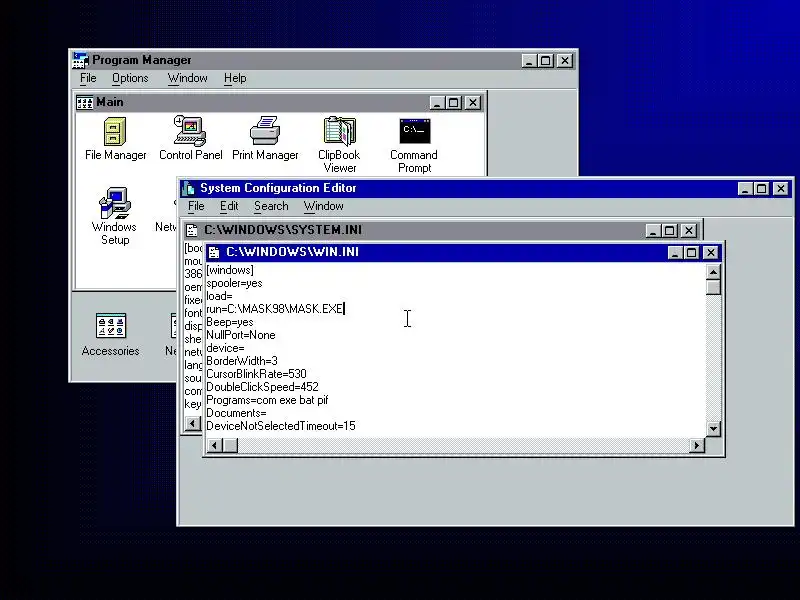
Task: Maximize the Main group window
Action: 453,103
